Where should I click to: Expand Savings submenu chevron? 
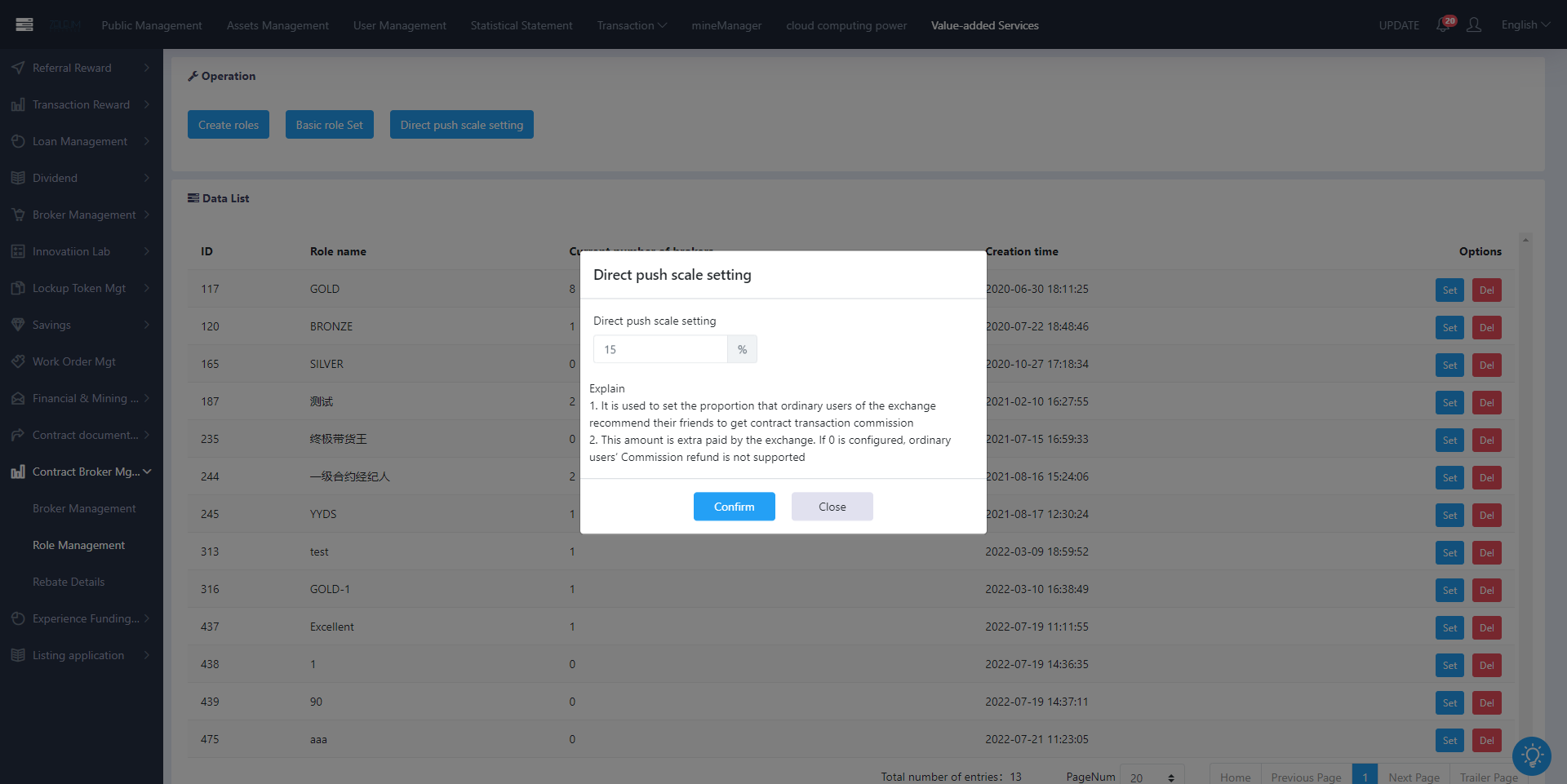[x=147, y=325]
